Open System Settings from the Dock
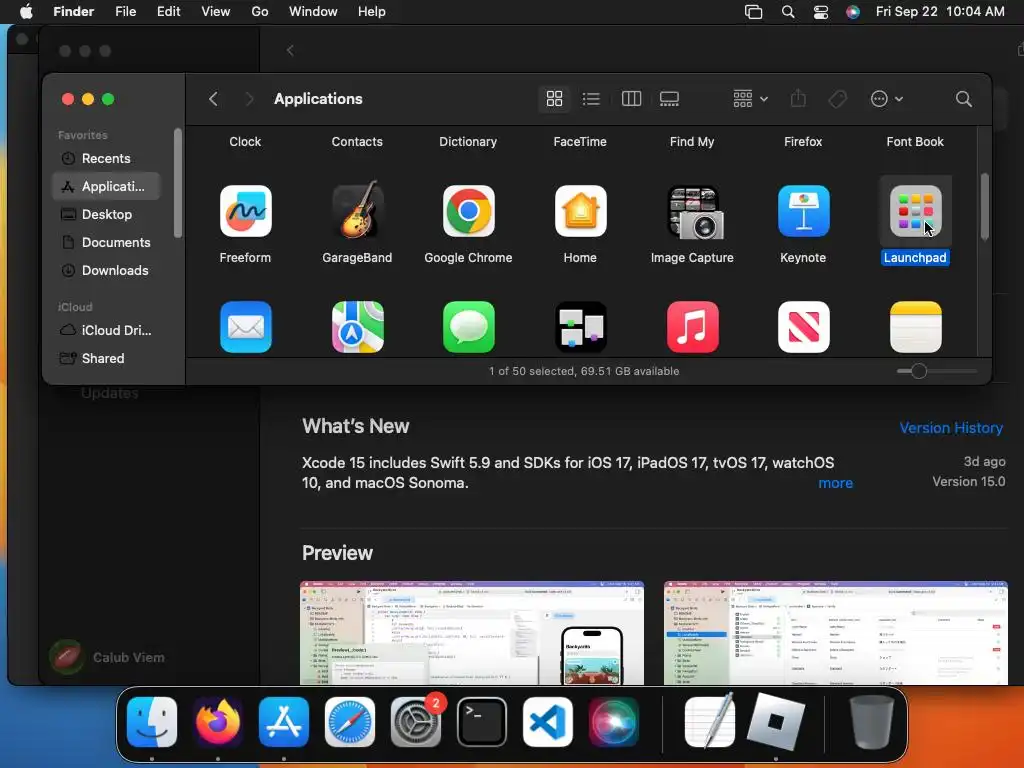This screenshot has height=768, width=1024. tap(416, 722)
